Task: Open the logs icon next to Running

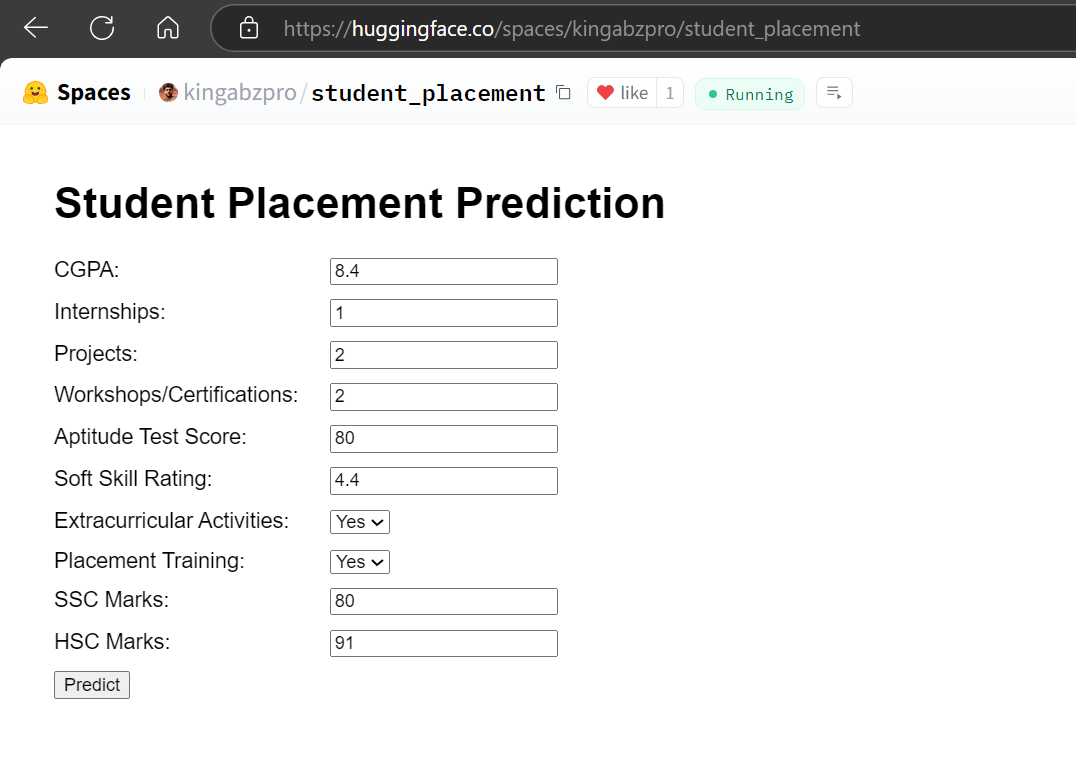Action: pos(834,93)
